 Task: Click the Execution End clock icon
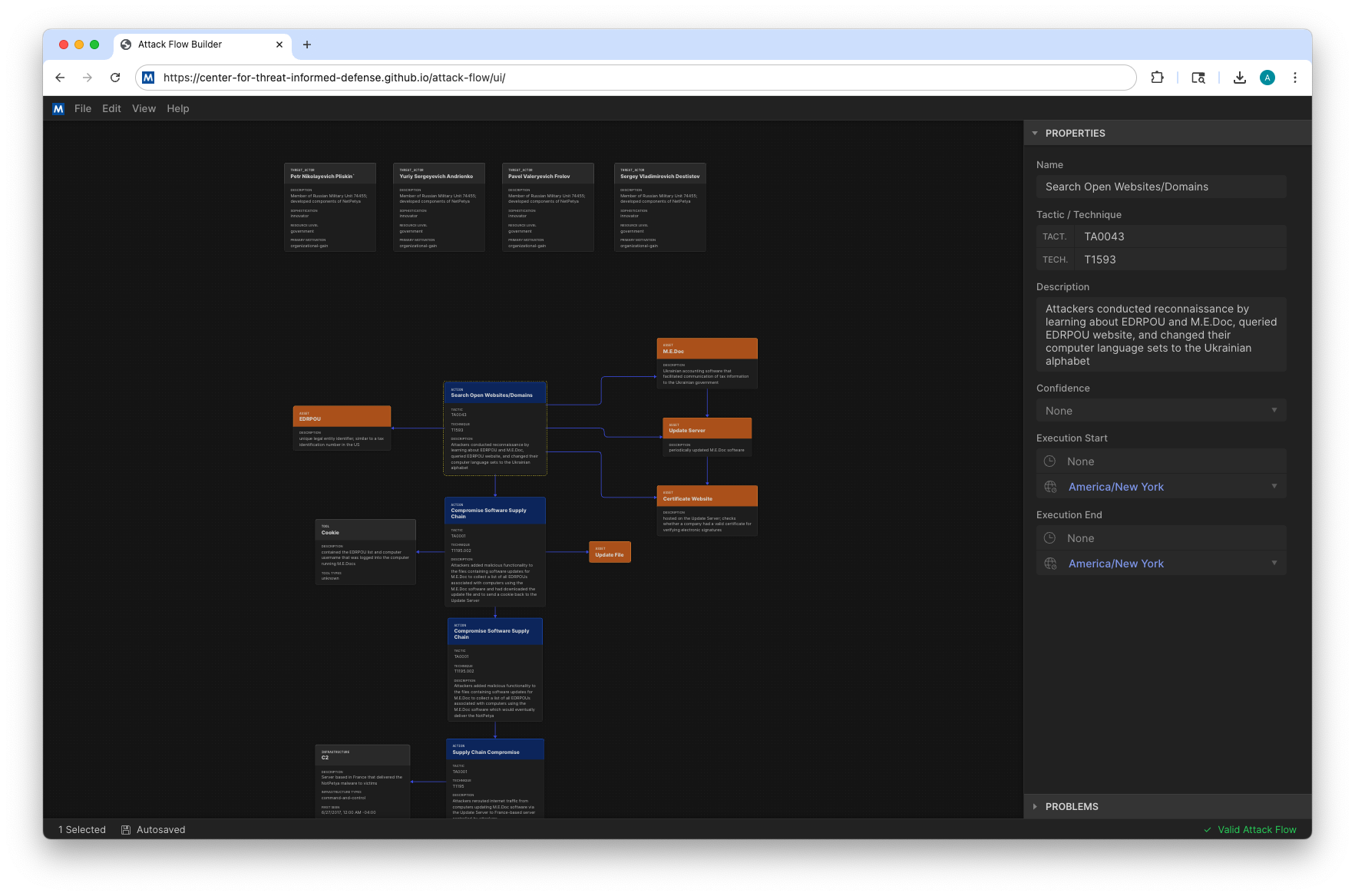(x=1049, y=538)
